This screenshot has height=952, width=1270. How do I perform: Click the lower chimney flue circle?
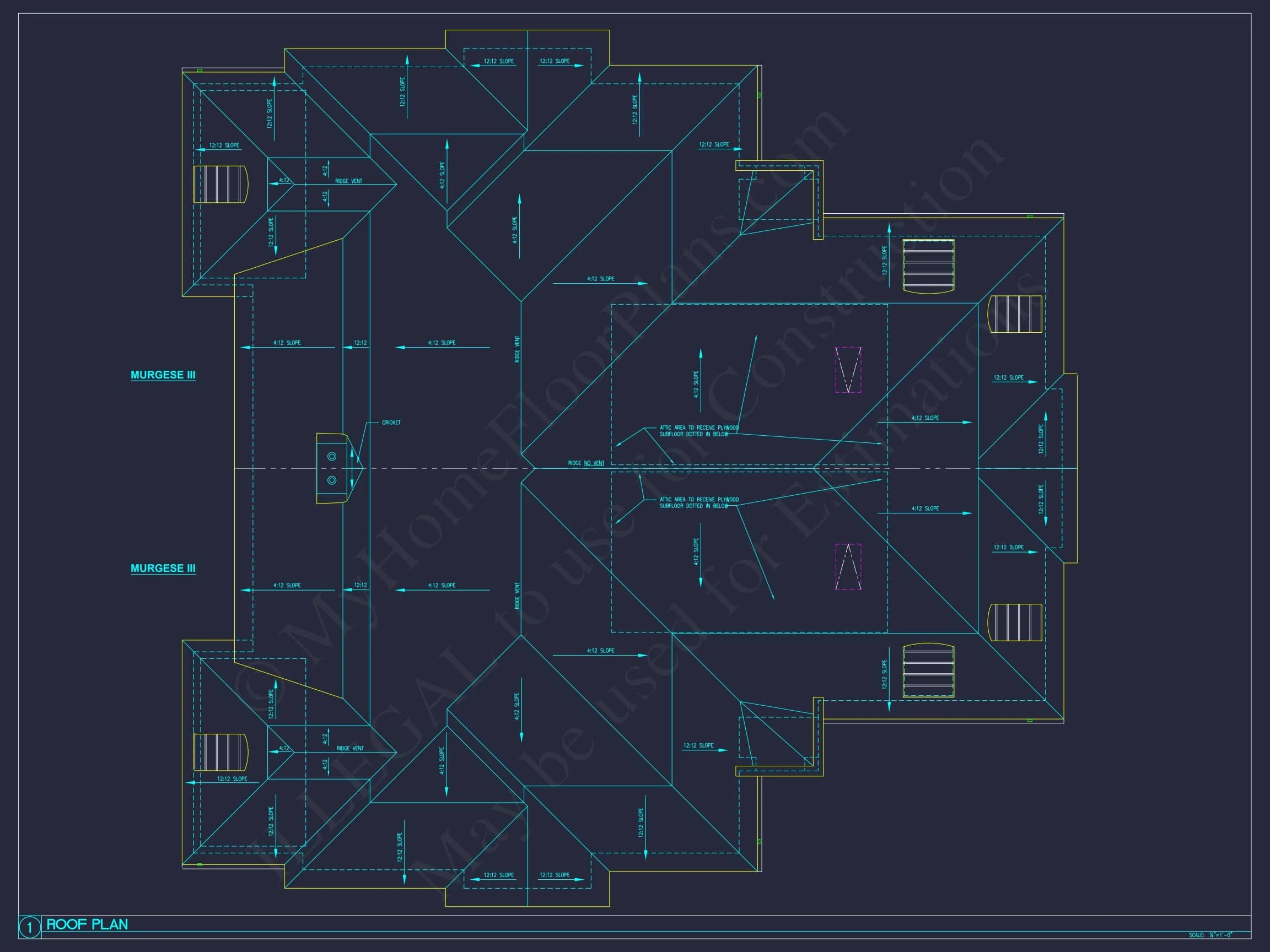pos(332,480)
